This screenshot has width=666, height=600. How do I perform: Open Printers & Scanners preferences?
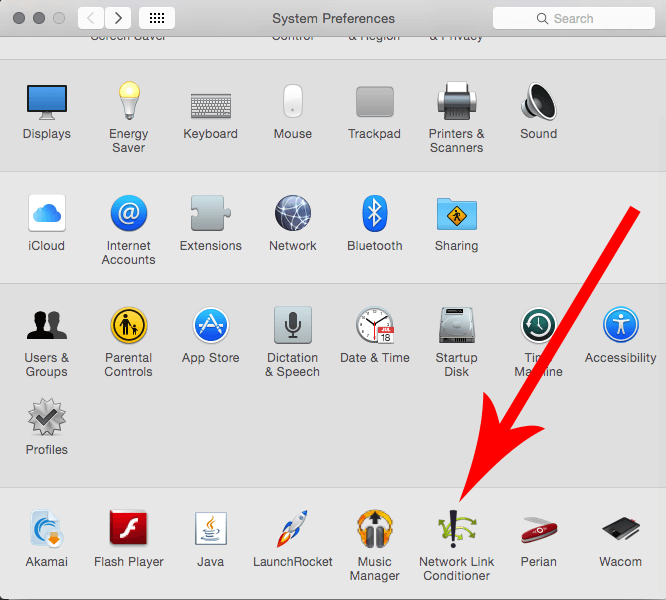point(456,103)
